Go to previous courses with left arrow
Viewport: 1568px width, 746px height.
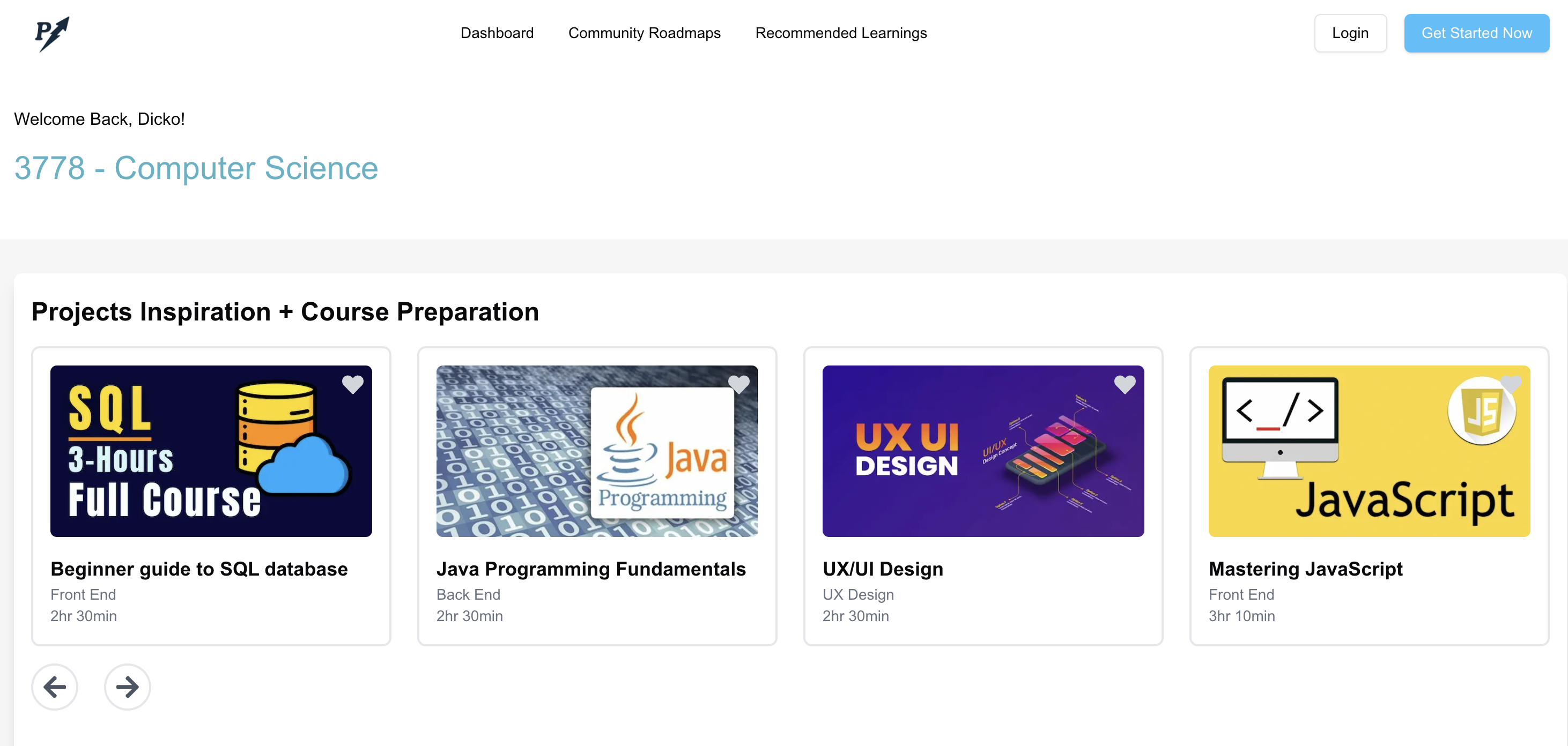tap(55, 687)
